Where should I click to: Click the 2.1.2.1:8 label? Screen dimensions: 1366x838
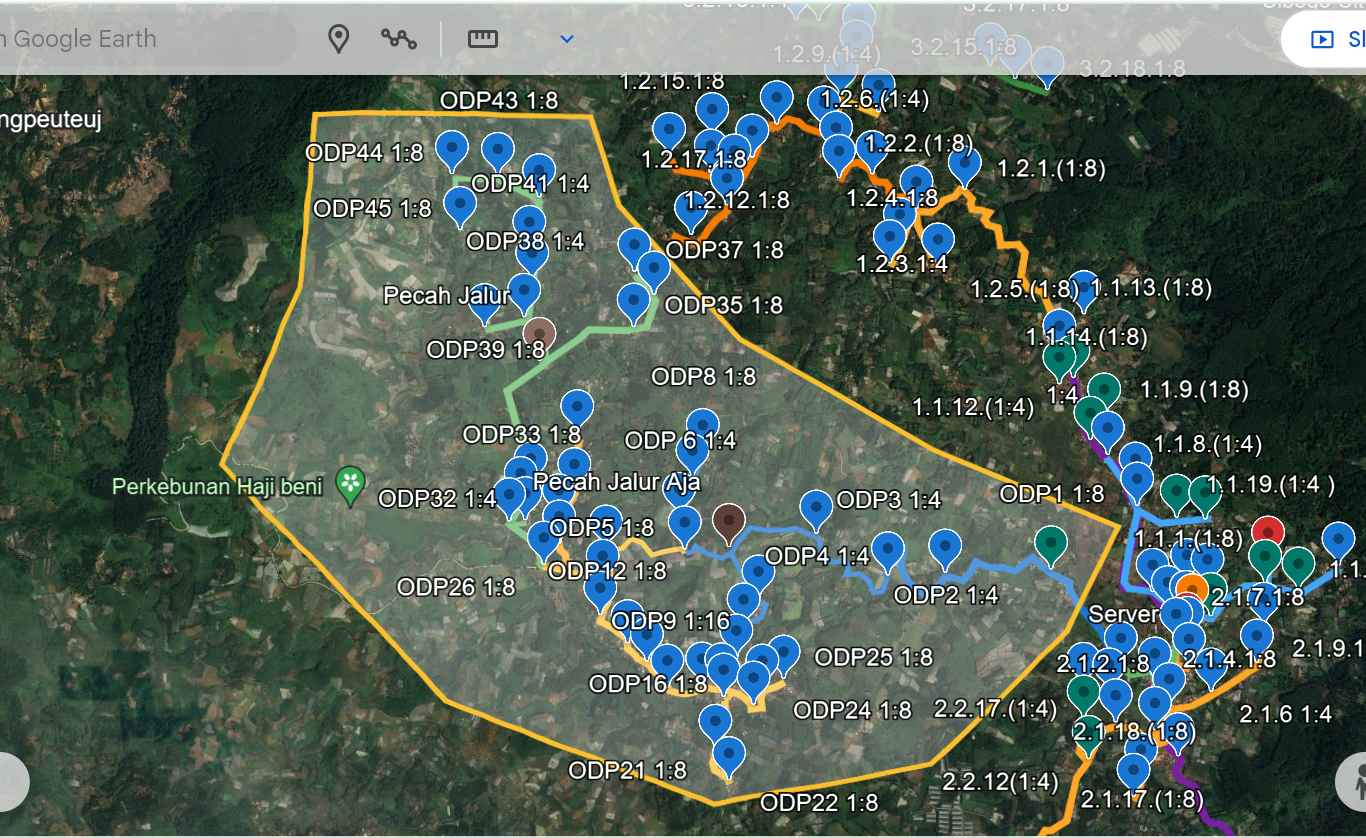pos(1103,664)
